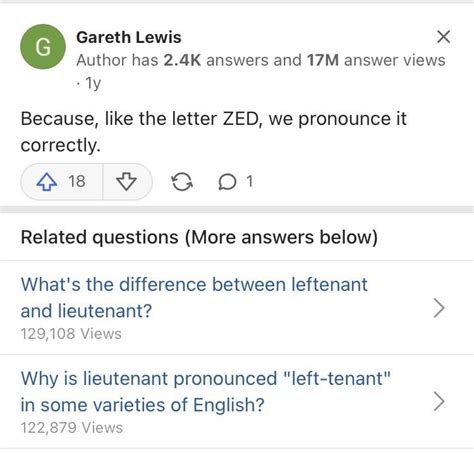Image resolution: width=474 pixels, height=453 pixels.
Task: Open Gareth Lewis's green avatar
Action: click(x=43, y=47)
